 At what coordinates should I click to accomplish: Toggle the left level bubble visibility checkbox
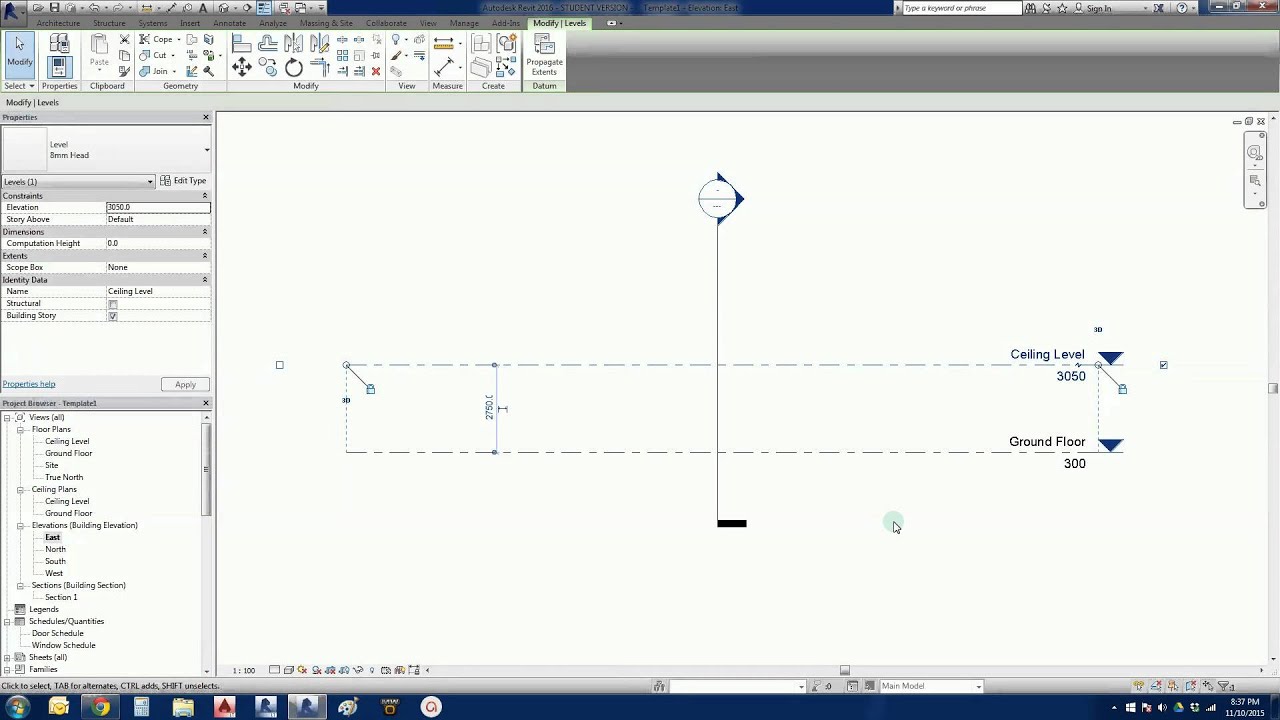(x=279, y=365)
